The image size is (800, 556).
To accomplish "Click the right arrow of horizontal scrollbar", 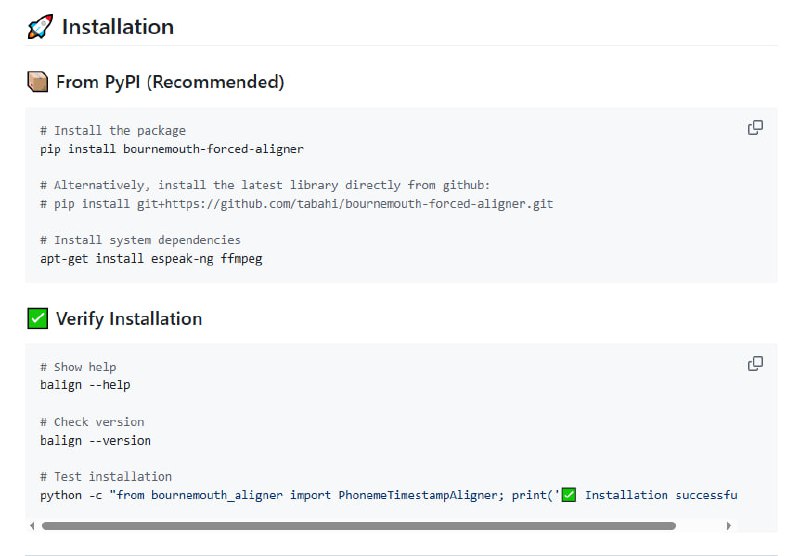I will 728,525.
